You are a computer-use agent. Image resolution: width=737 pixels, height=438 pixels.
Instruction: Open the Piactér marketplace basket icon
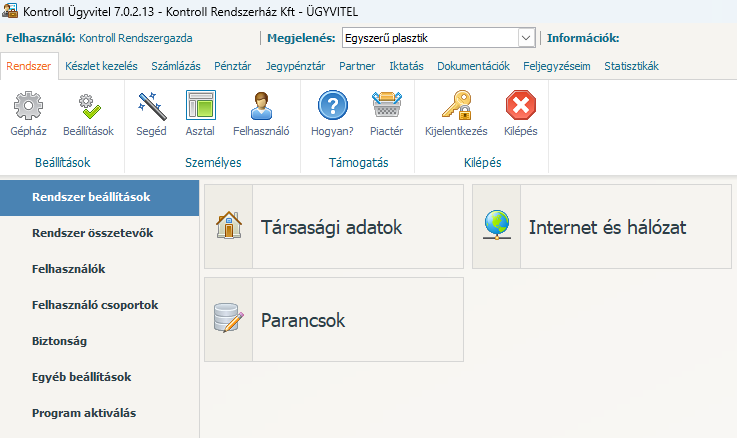pyautogui.click(x=386, y=107)
